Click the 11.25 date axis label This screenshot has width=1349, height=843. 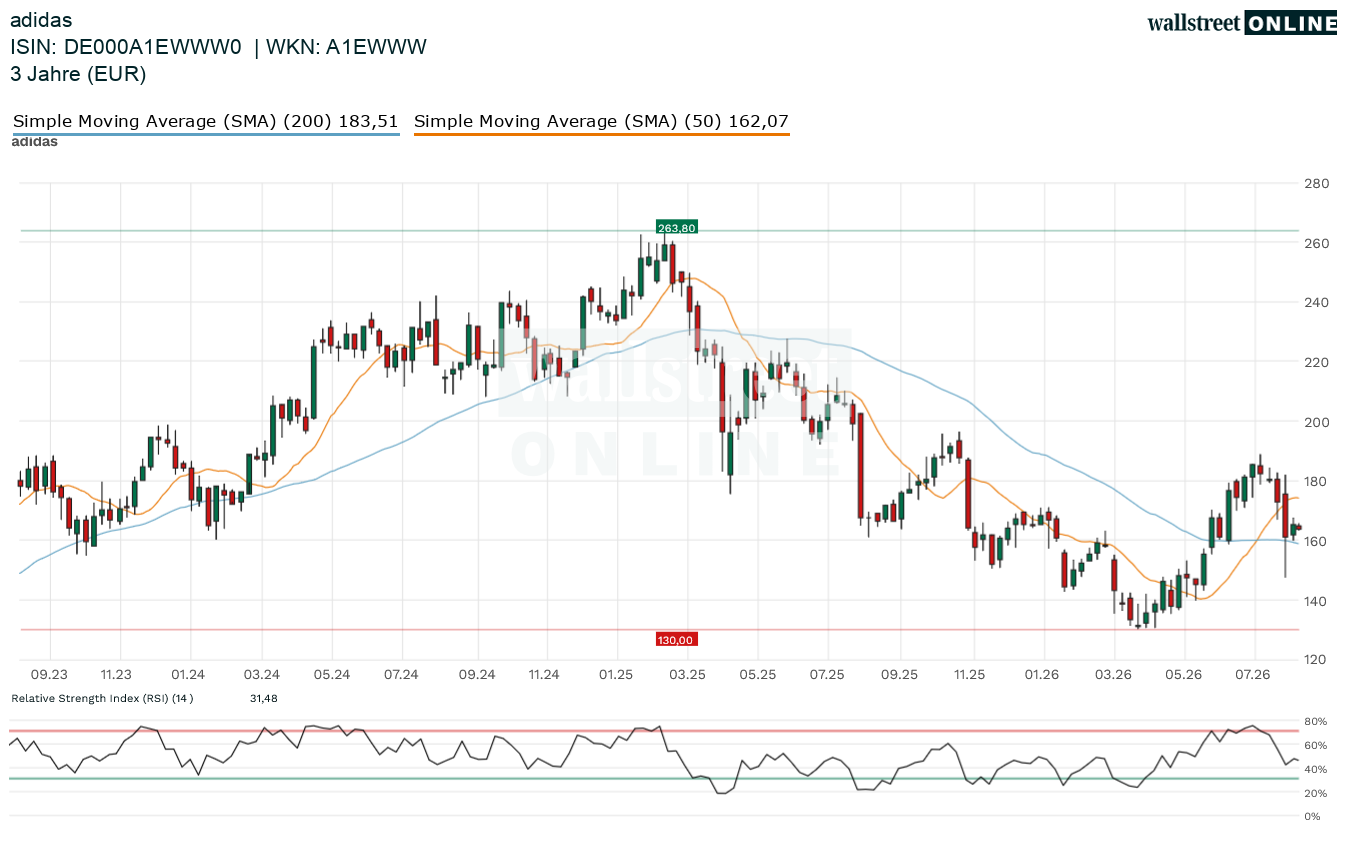[x=970, y=675]
